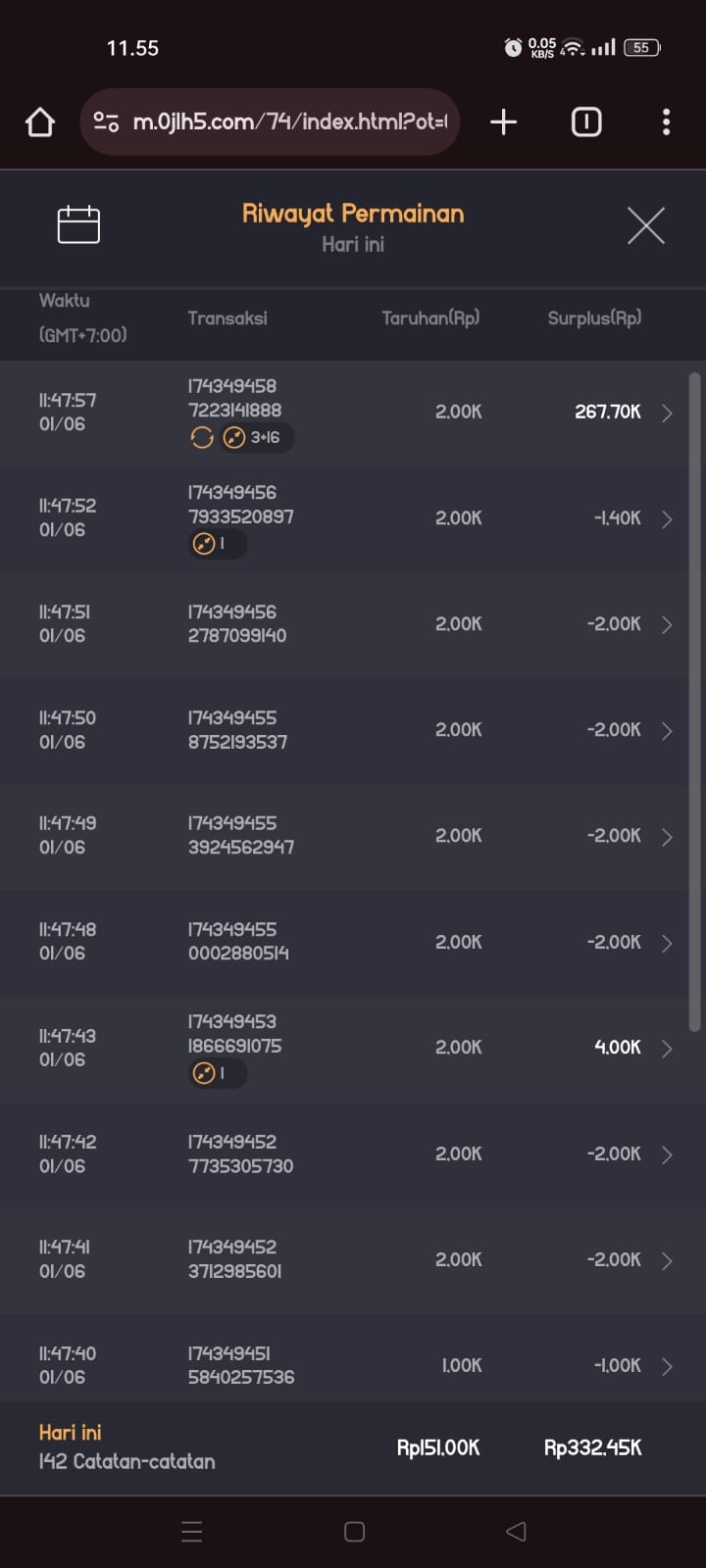This screenshot has height=1568, width=706.
Task: Expand the -1.40K surplus transaction row
Action: [x=667, y=518]
